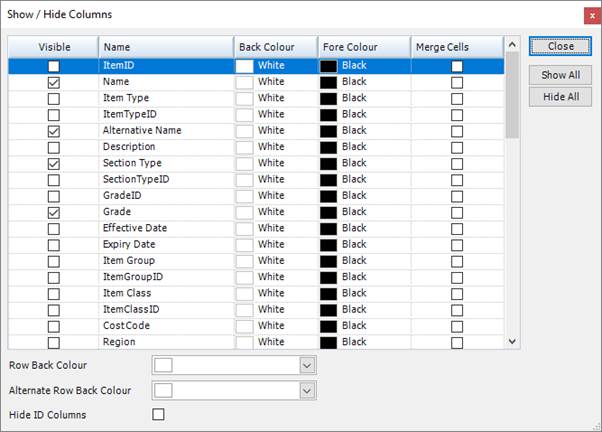Screen dimensions: 602x432
Task: Tick Merge Cells box for Description row
Action: pos(457,147)
